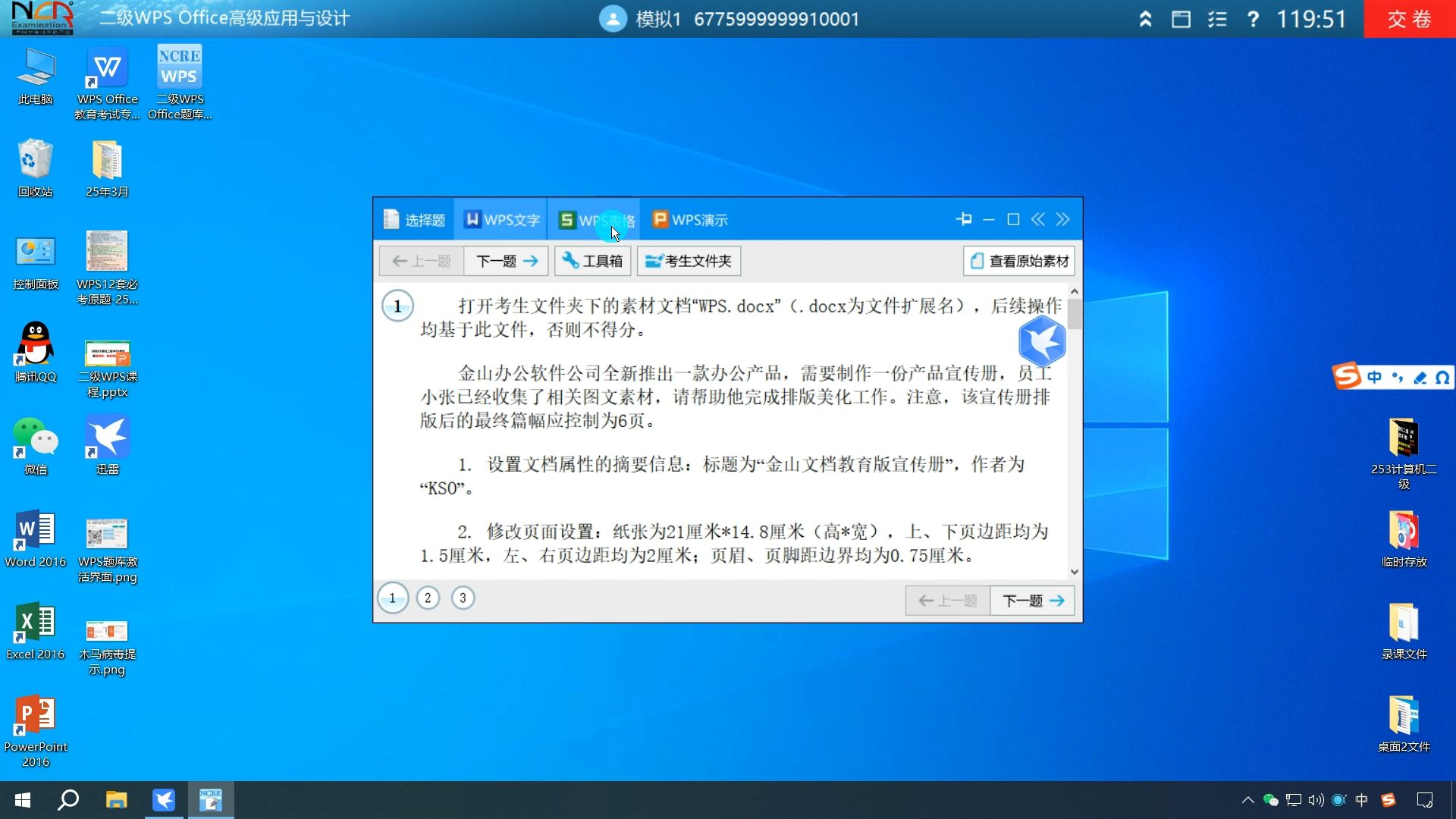Open 临时存放 folder

click(x=1404, y=538)
